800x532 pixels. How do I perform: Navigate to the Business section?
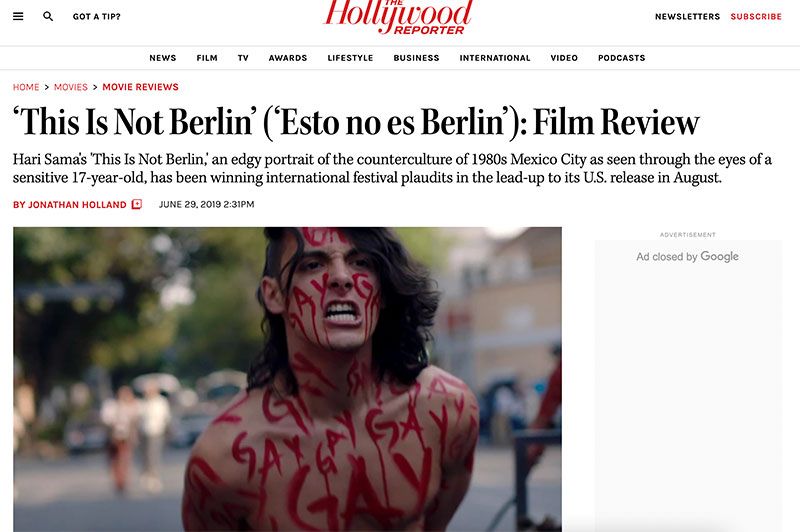[416, 58]
